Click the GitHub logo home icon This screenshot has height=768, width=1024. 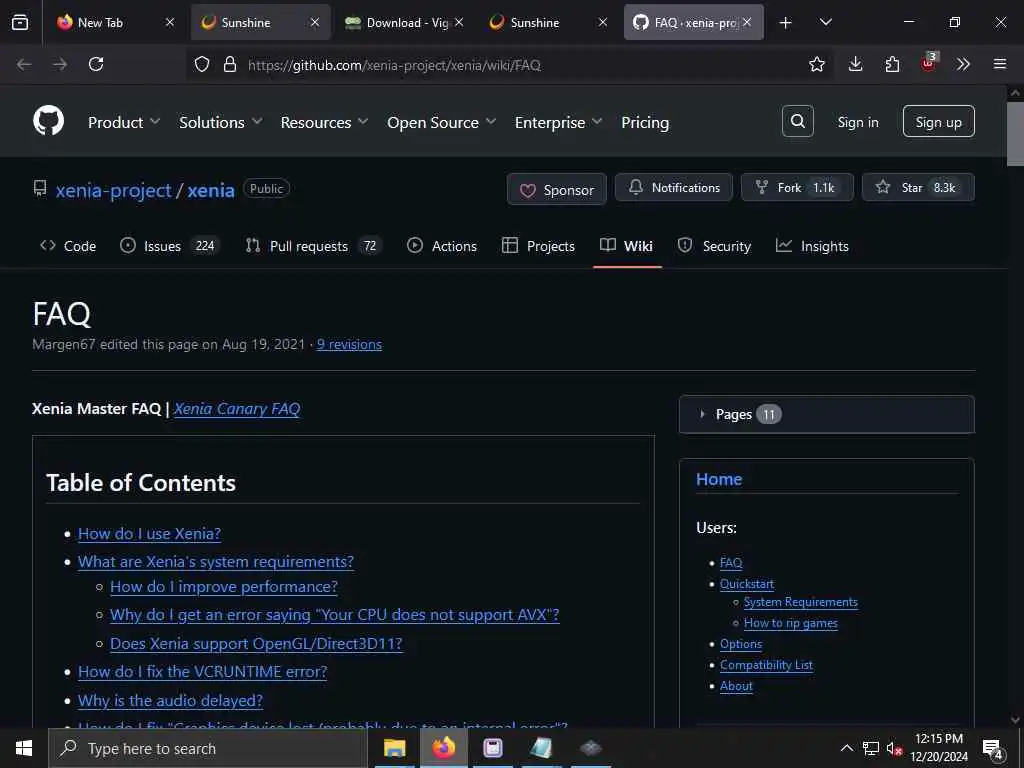48,121
